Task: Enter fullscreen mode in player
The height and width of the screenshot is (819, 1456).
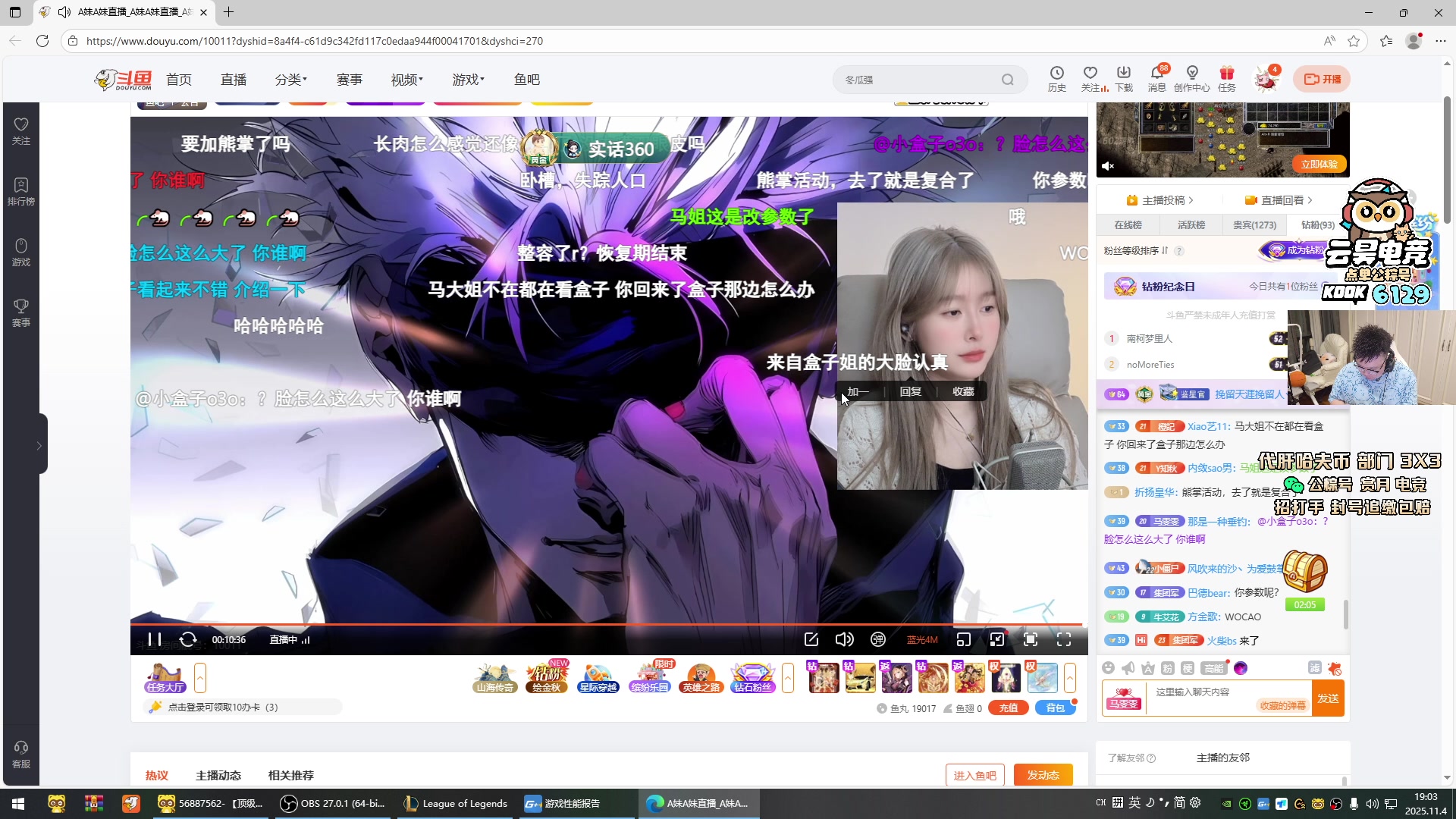Action: click(1064, 639)
